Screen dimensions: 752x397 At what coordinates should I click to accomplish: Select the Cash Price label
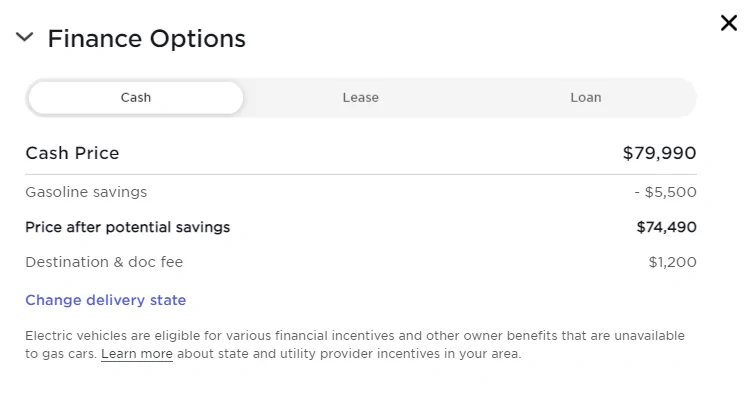(x=72, y=153)
